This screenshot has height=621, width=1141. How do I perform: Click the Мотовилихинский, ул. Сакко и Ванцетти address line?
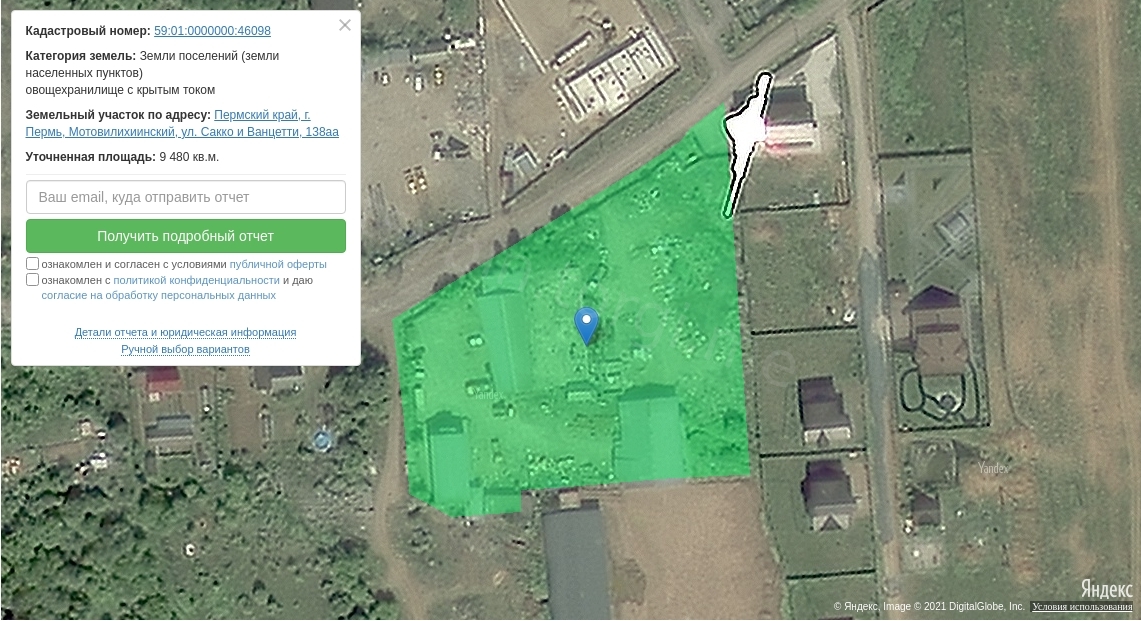coord(182,132)
